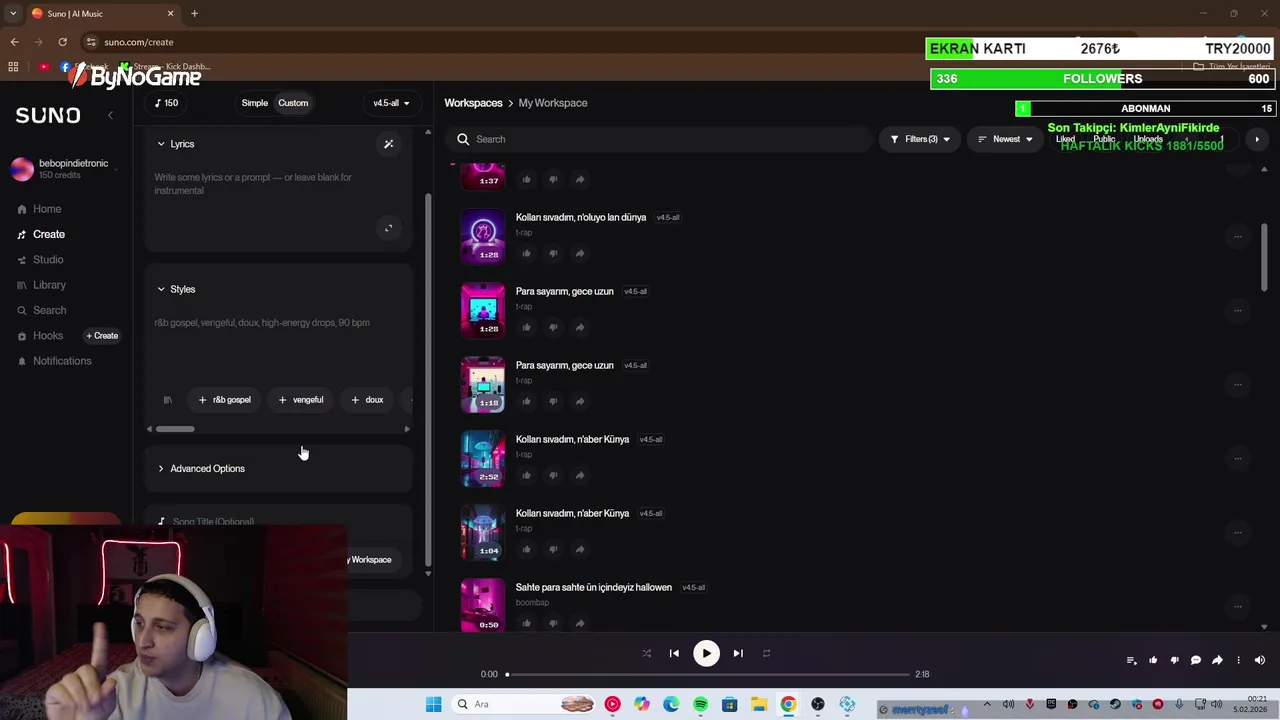
Task: Like the current track in the player bar
Action: click(1153, 660)
